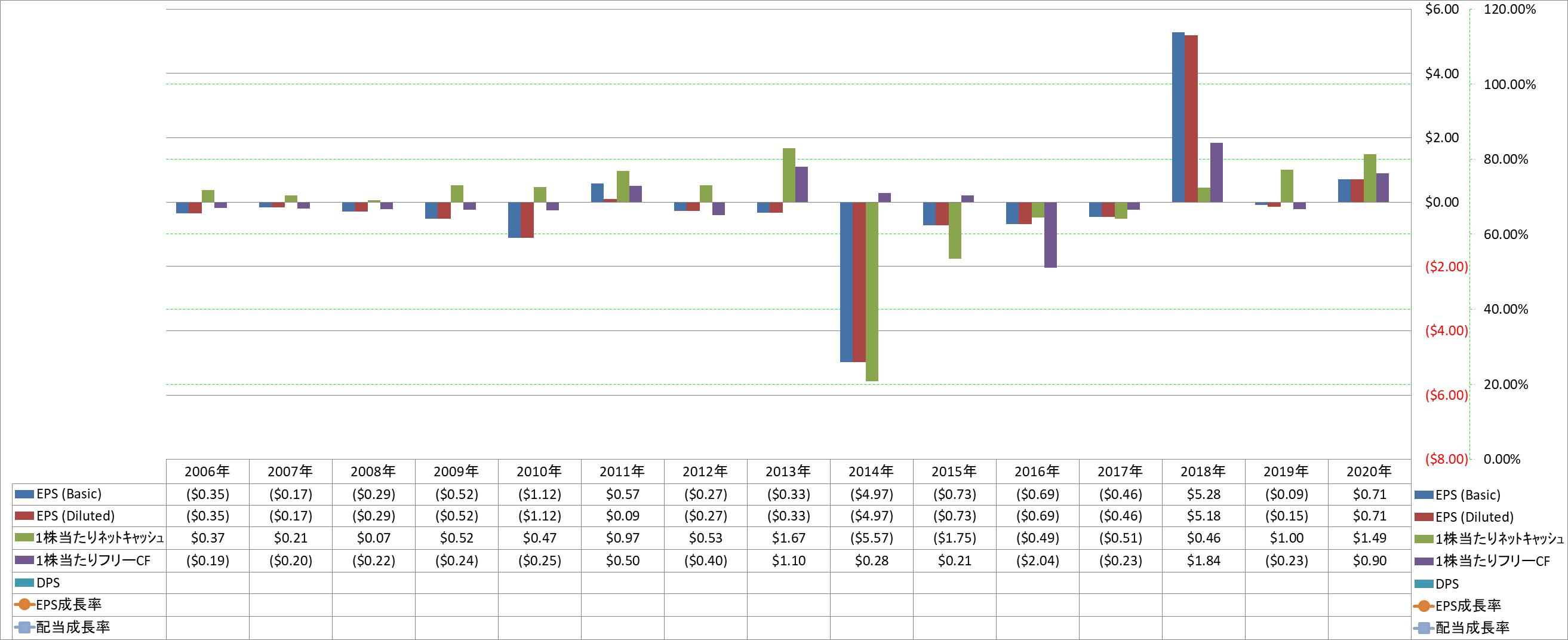Screen dimensions: 1568x640
Task: Click the $0.57 EPS (Basic) cell for 2011
Action: pos(623,494)
